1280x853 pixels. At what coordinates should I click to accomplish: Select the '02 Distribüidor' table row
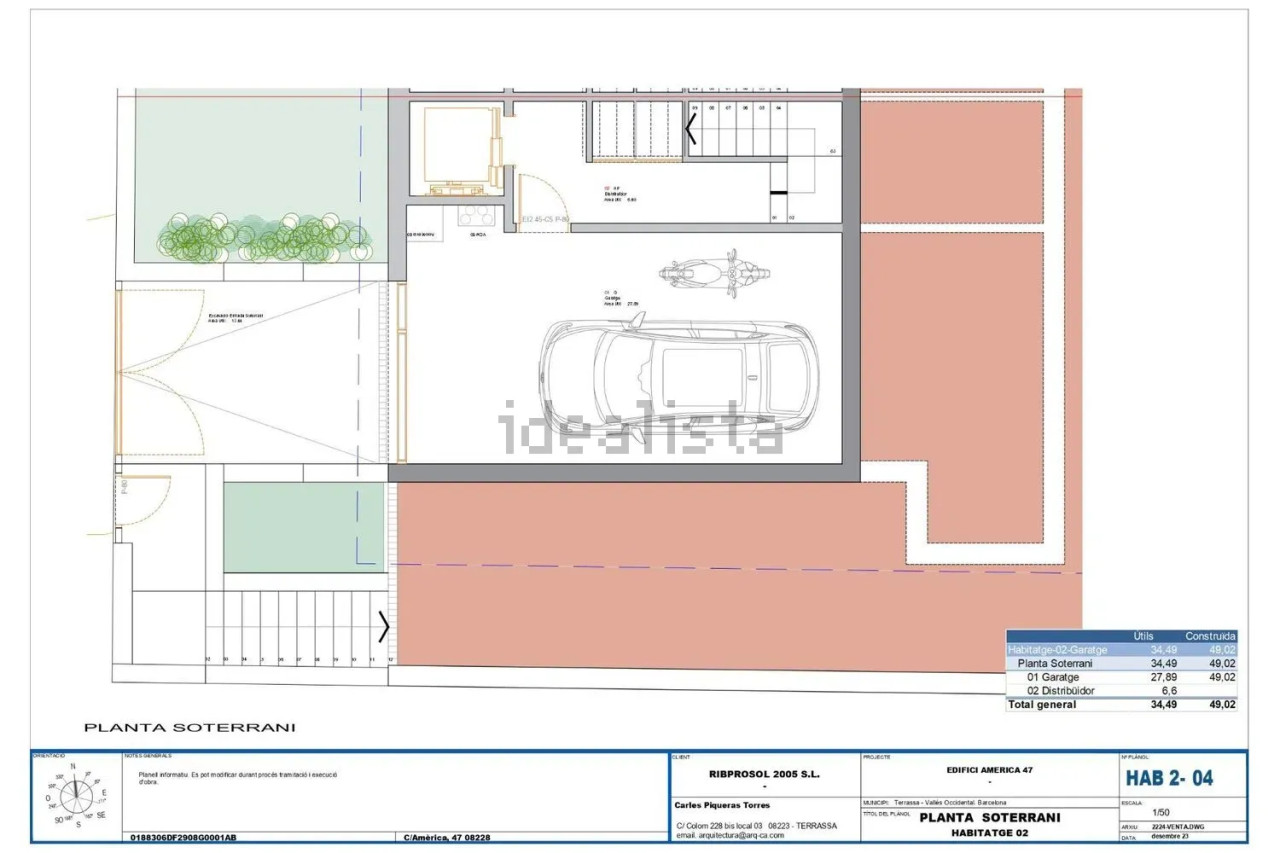tap(1121, 690)
